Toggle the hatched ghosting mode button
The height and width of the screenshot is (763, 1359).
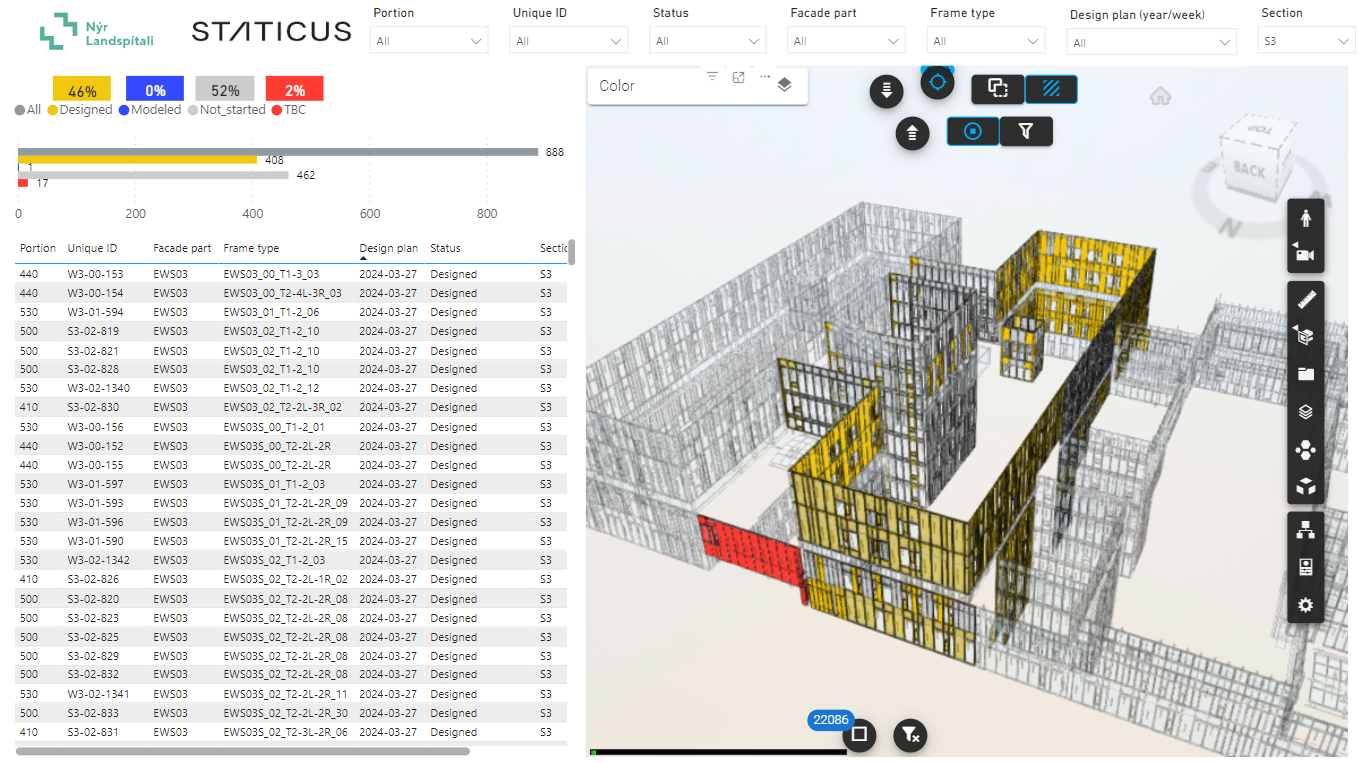[1051, 89]
